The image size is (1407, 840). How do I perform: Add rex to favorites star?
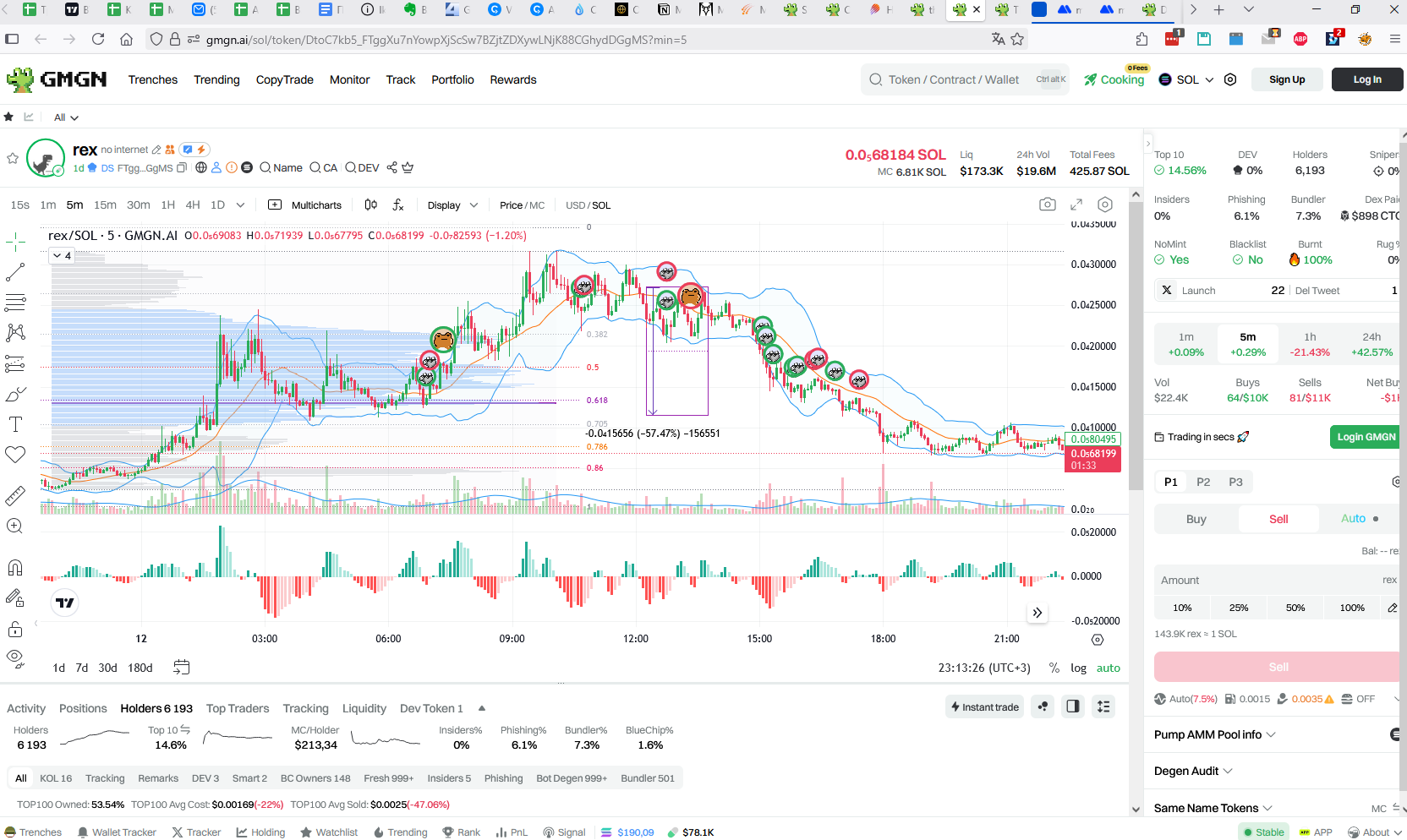point(13,158)
